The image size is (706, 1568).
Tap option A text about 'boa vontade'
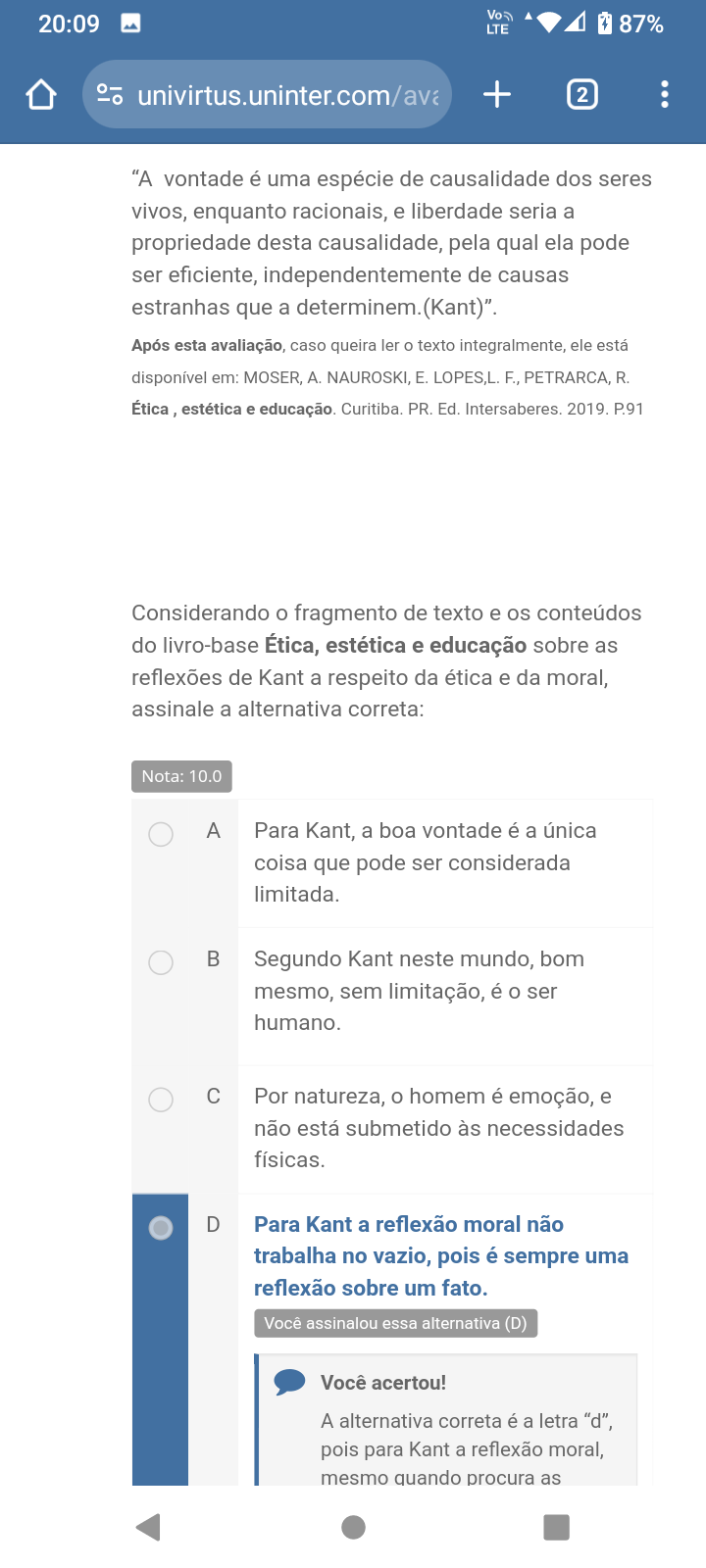point(425,862)
